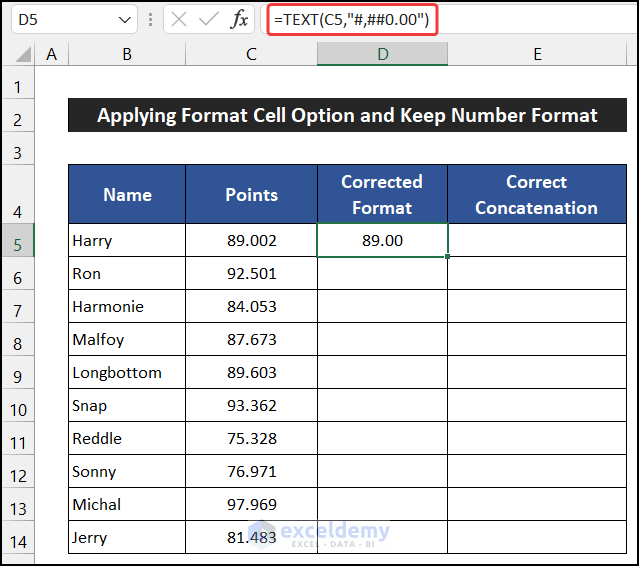Viewport: 639px width, 566px height.
Task: Select column D header
Action: pos(382,54)
